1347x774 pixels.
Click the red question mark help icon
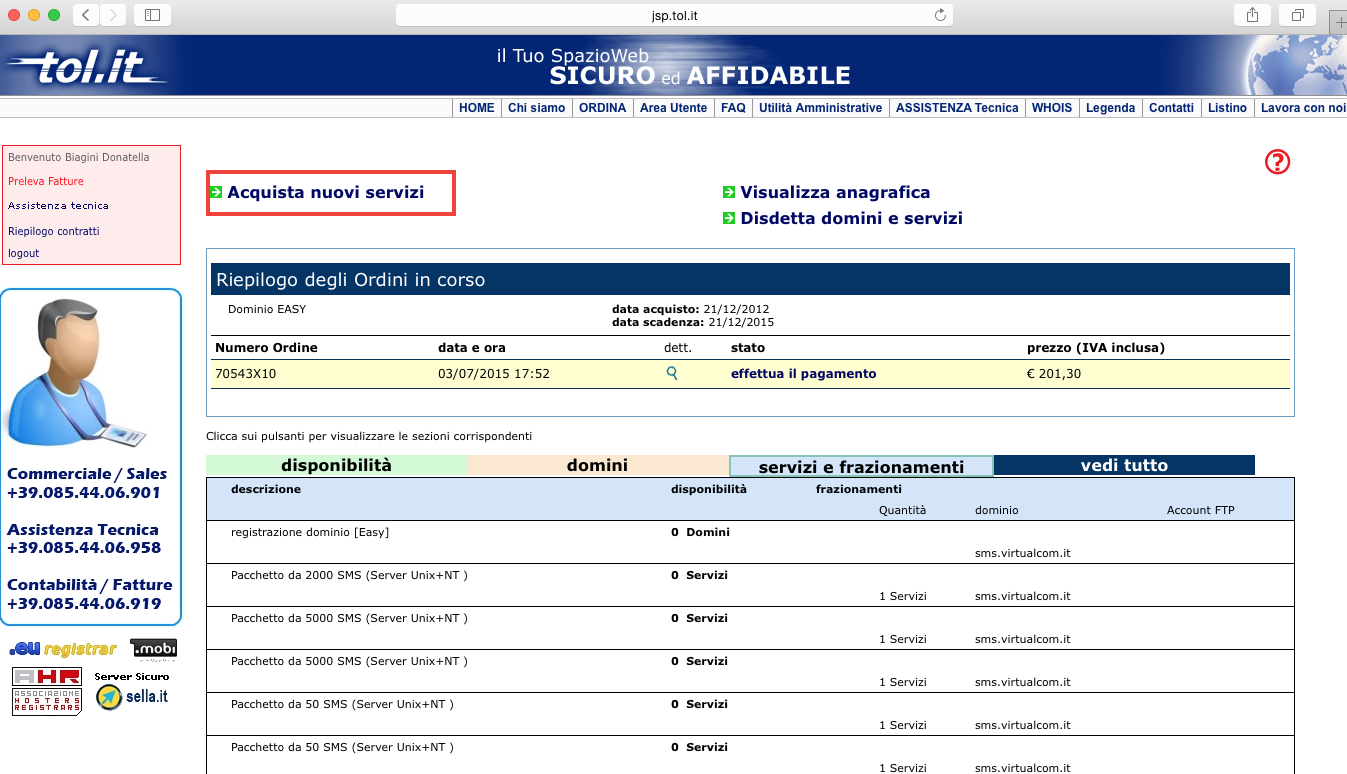(x=1277, y=162)
